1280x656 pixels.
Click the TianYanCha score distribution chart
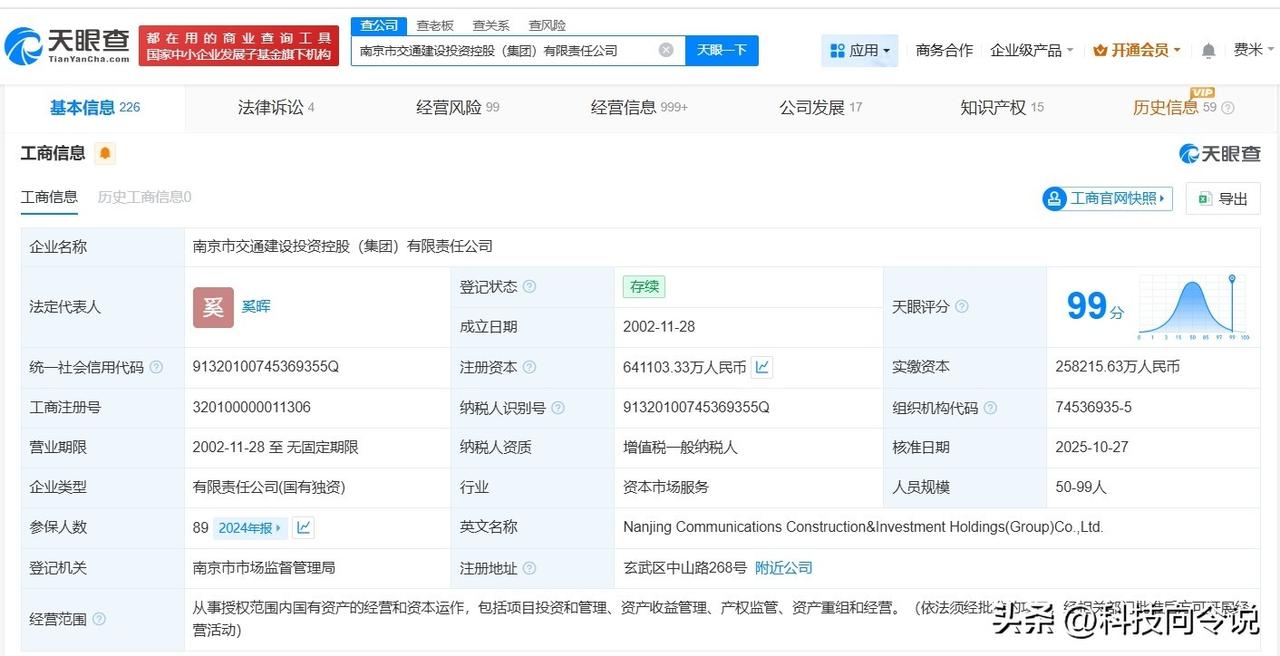(x=1195, y=308)
